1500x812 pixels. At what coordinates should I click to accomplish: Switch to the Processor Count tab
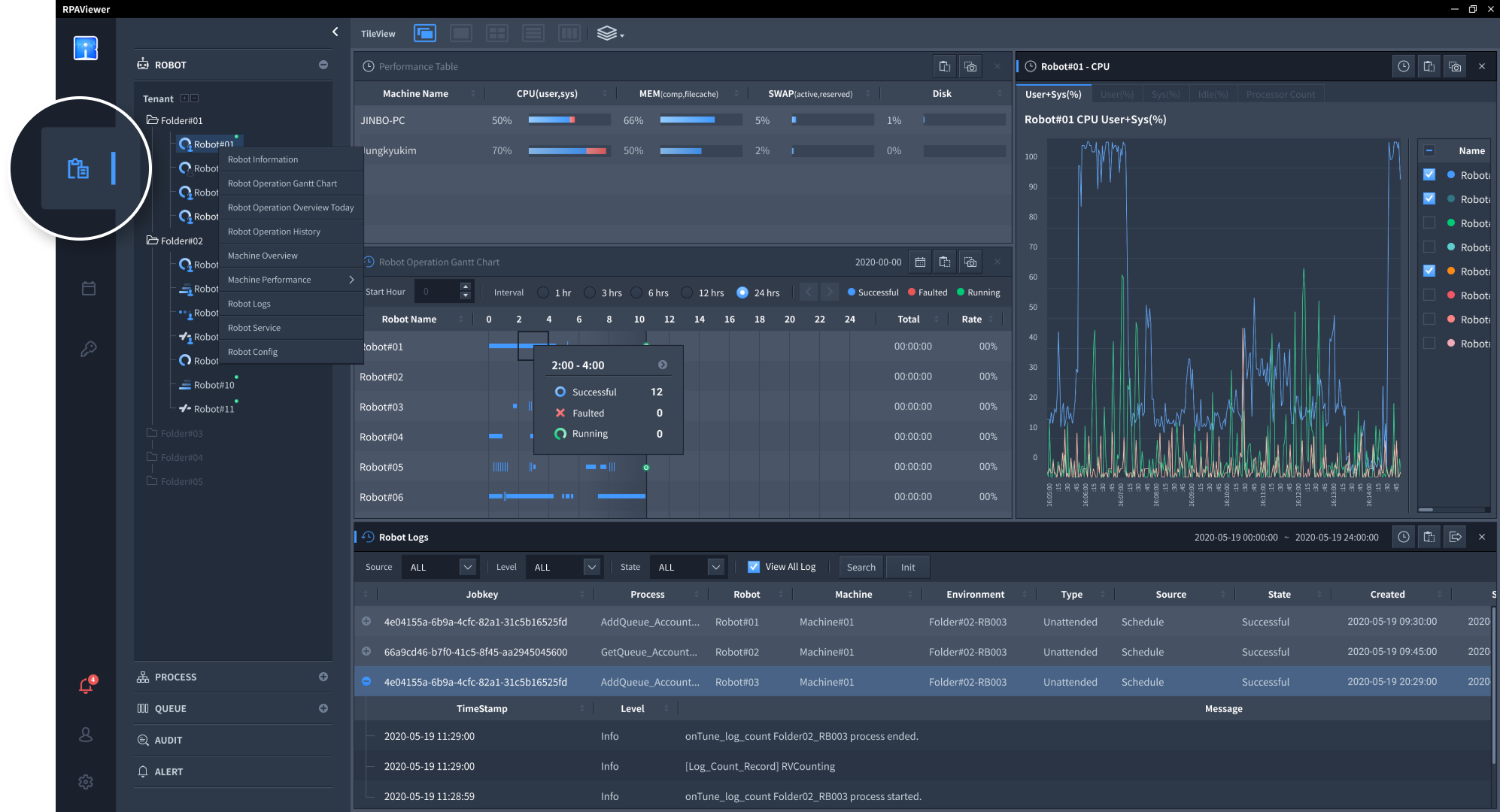1280,95
